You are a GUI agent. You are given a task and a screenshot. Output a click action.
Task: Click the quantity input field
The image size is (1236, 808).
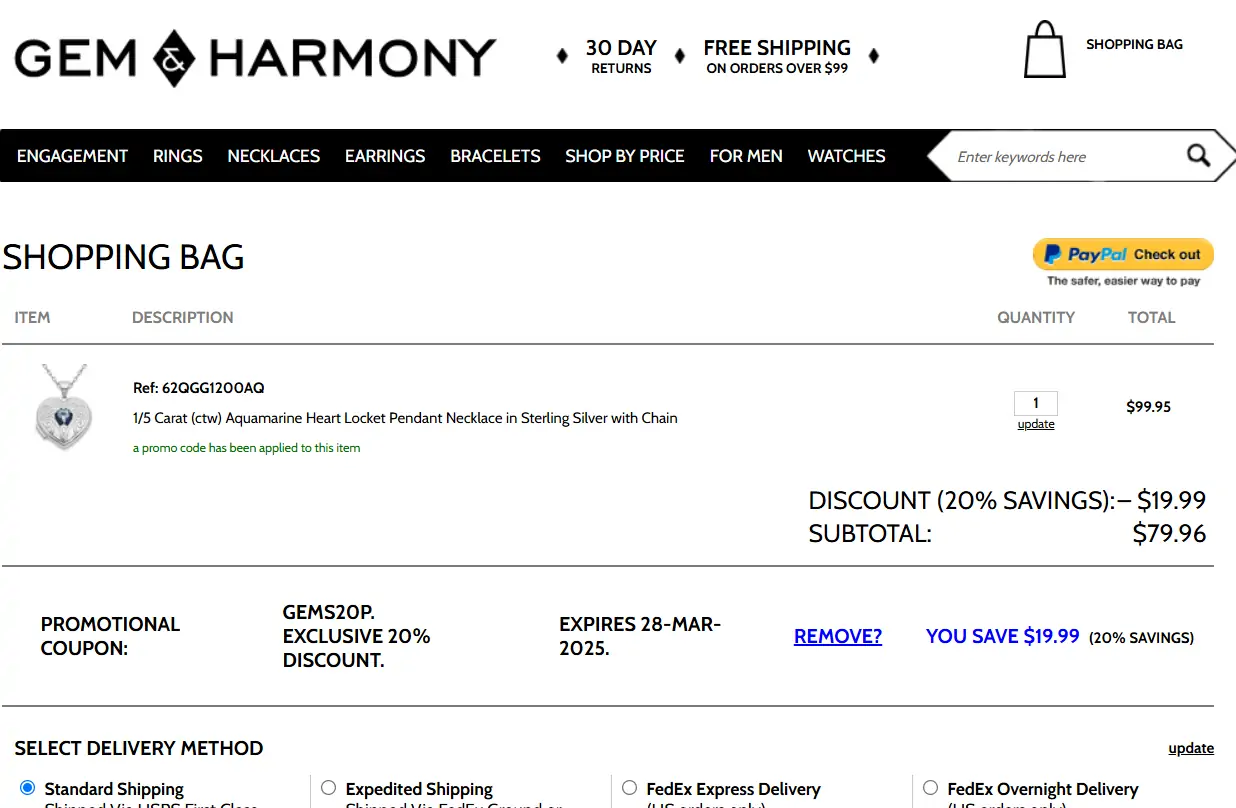click(x=1036, y=403)
